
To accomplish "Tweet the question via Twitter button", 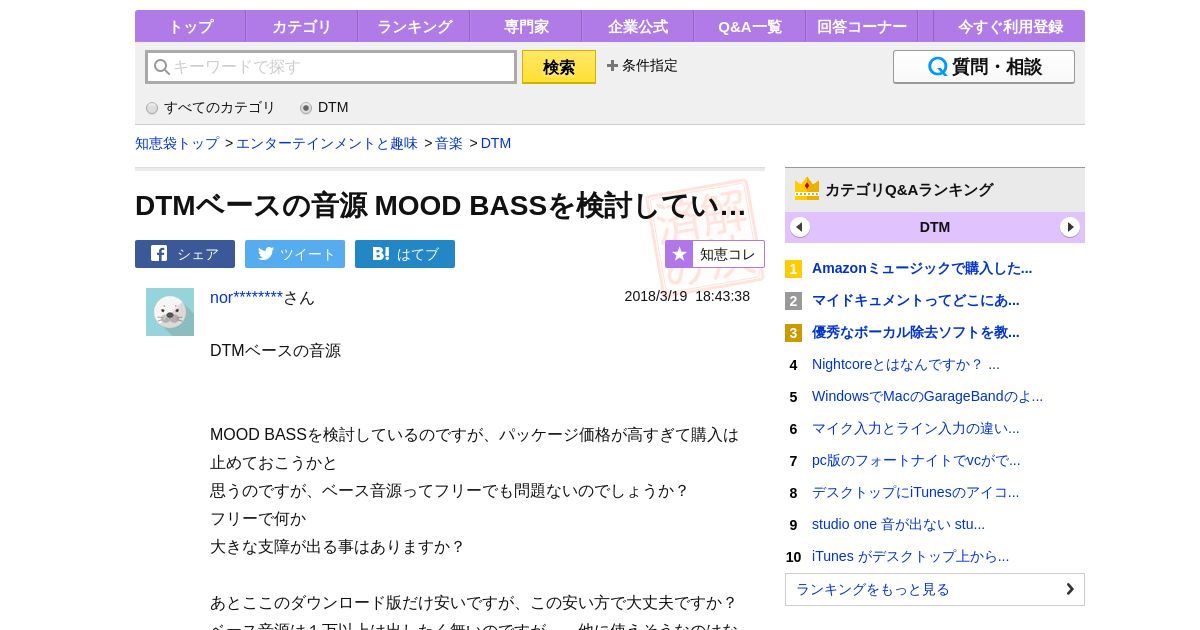I will point(295,254).
